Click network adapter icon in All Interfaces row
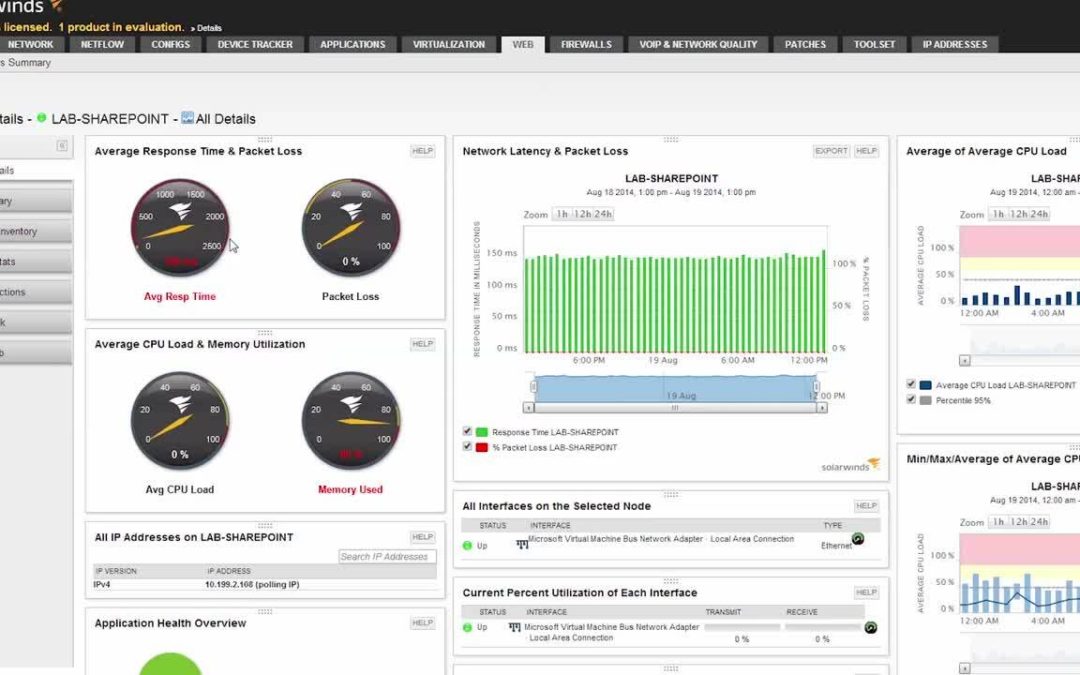Image resolution: width=1080 pixels, height=675 pixels. coord(522,544)
